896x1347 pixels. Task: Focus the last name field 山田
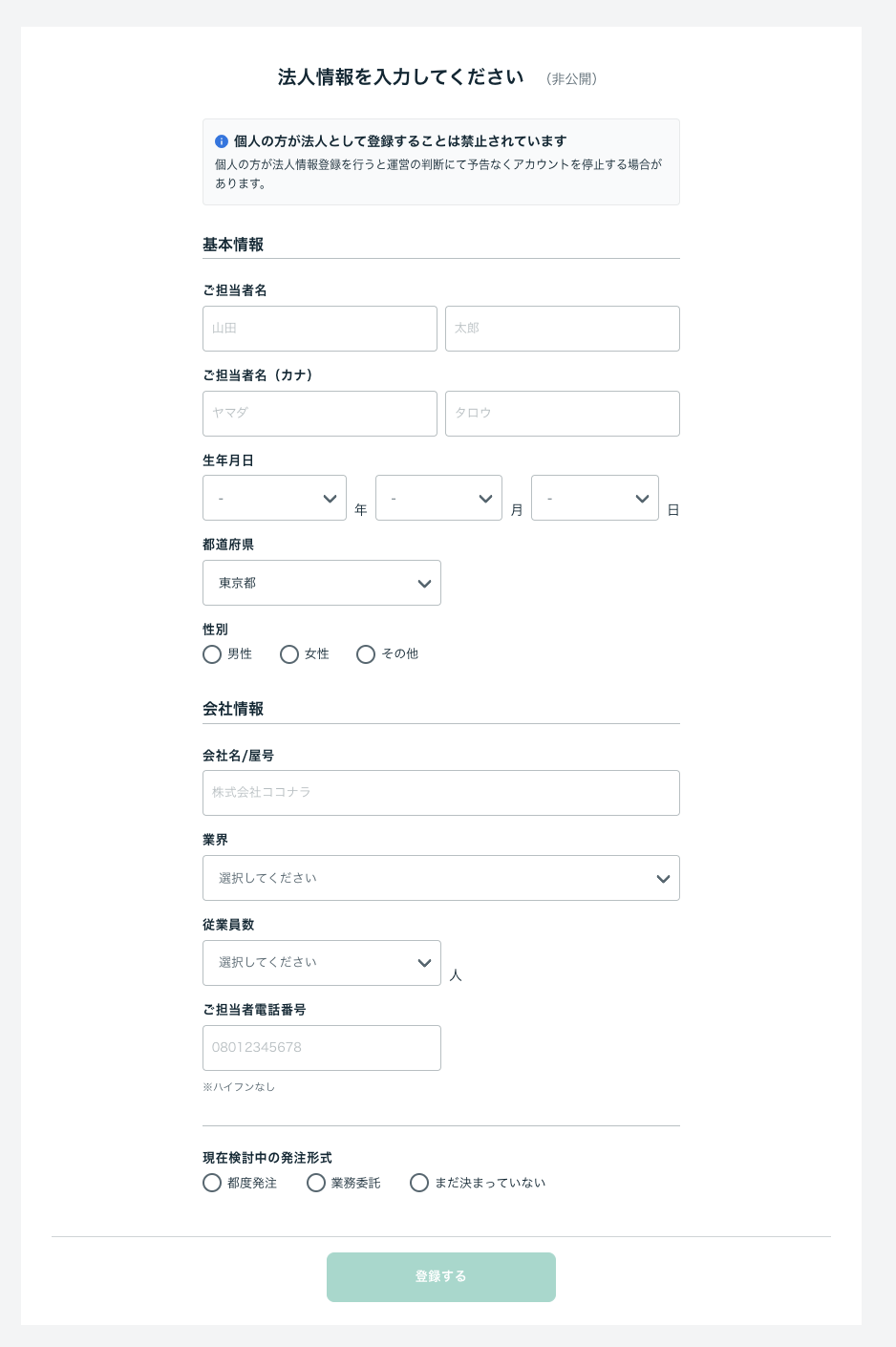click(320, 329)
